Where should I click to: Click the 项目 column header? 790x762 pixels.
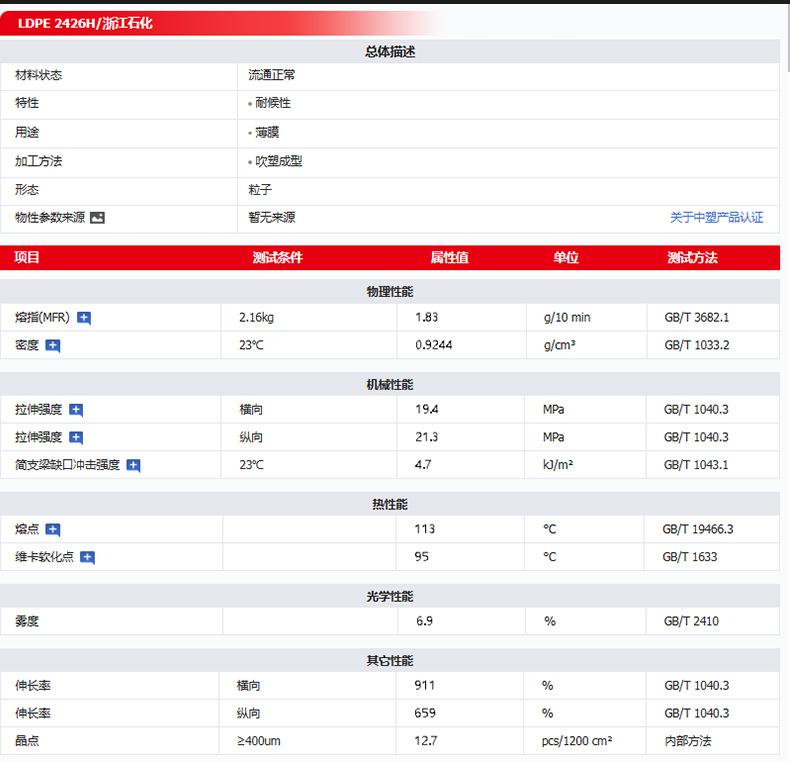coord(27,258)
